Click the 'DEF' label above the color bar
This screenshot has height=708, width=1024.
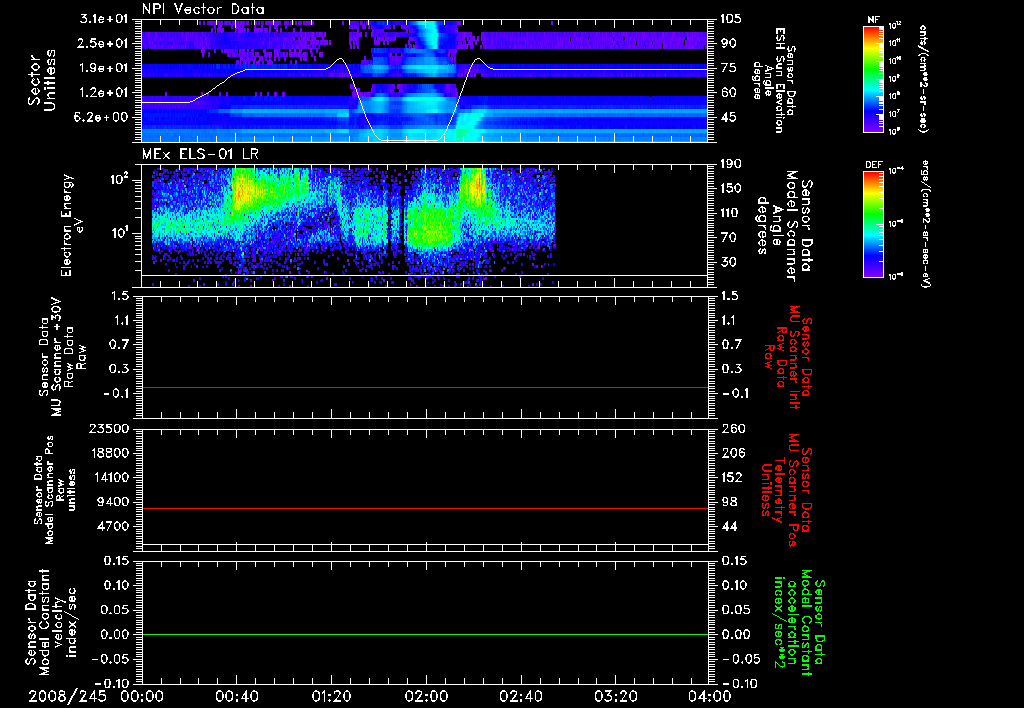coord(873,165)
